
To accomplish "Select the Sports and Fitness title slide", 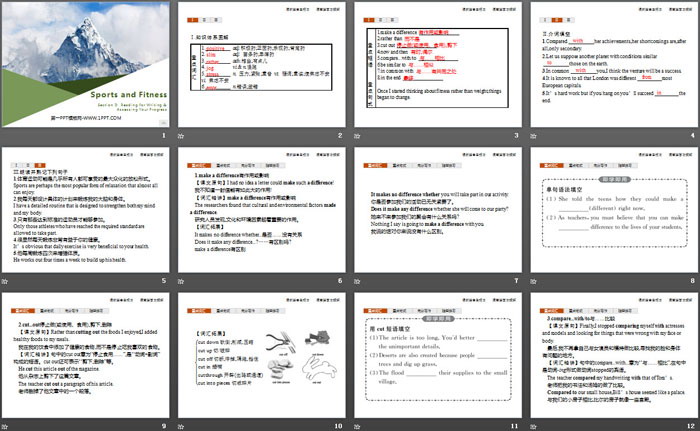I will pos(85,69).
